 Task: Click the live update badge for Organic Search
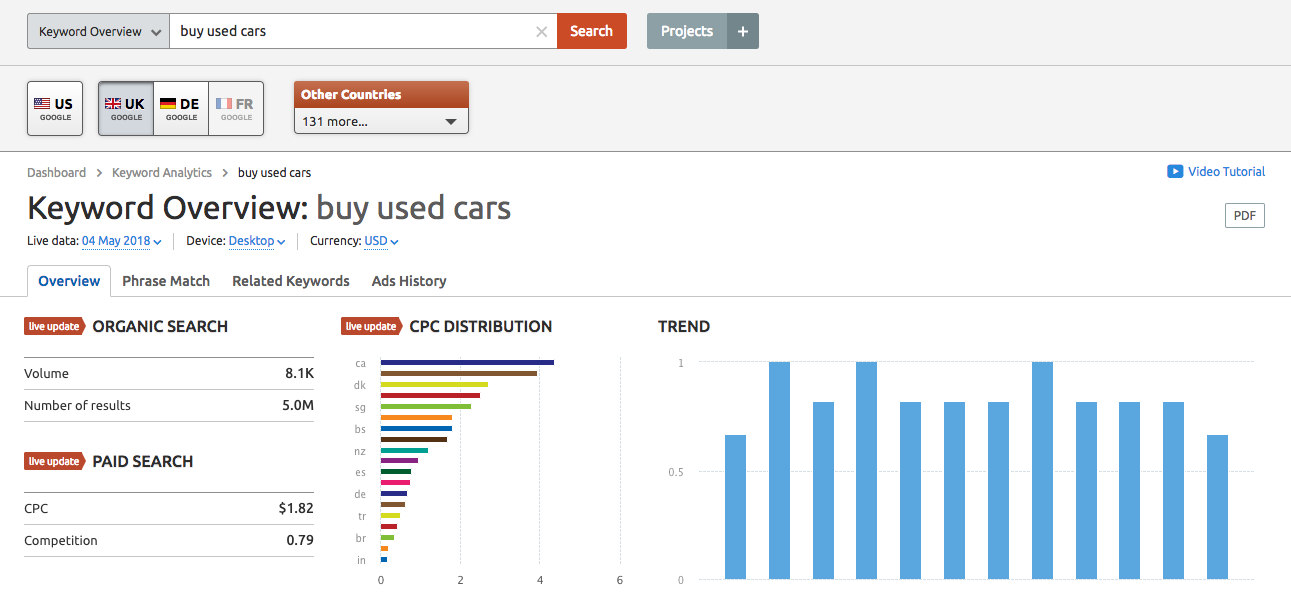click(x=54, y=326)
